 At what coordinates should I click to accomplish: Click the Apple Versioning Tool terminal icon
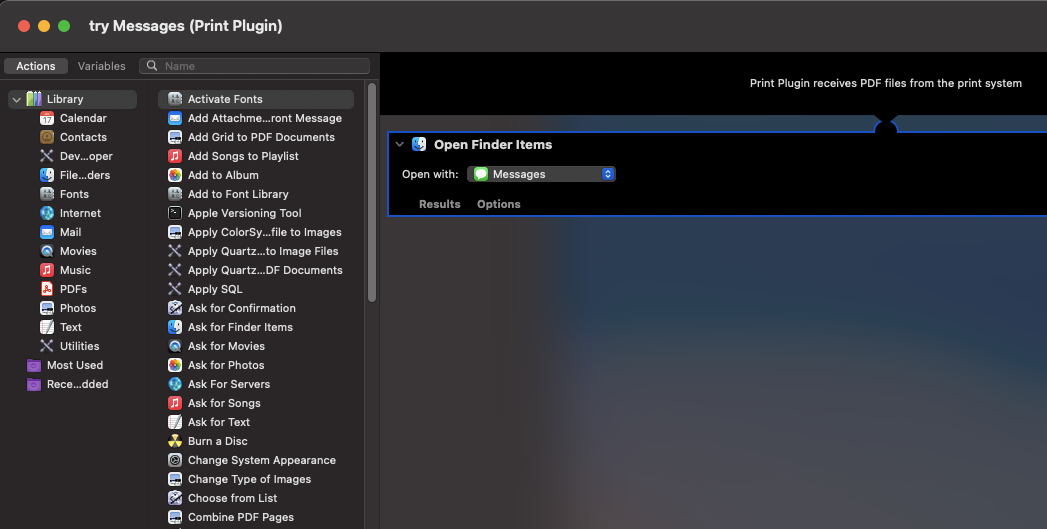pyautogui.click(x=175, y=213)
